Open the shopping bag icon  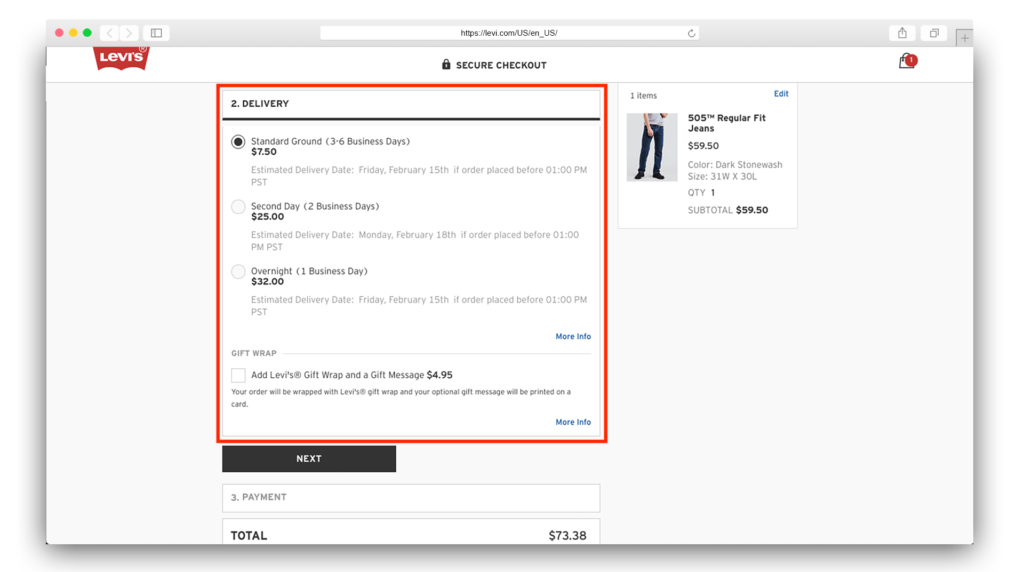907,61
